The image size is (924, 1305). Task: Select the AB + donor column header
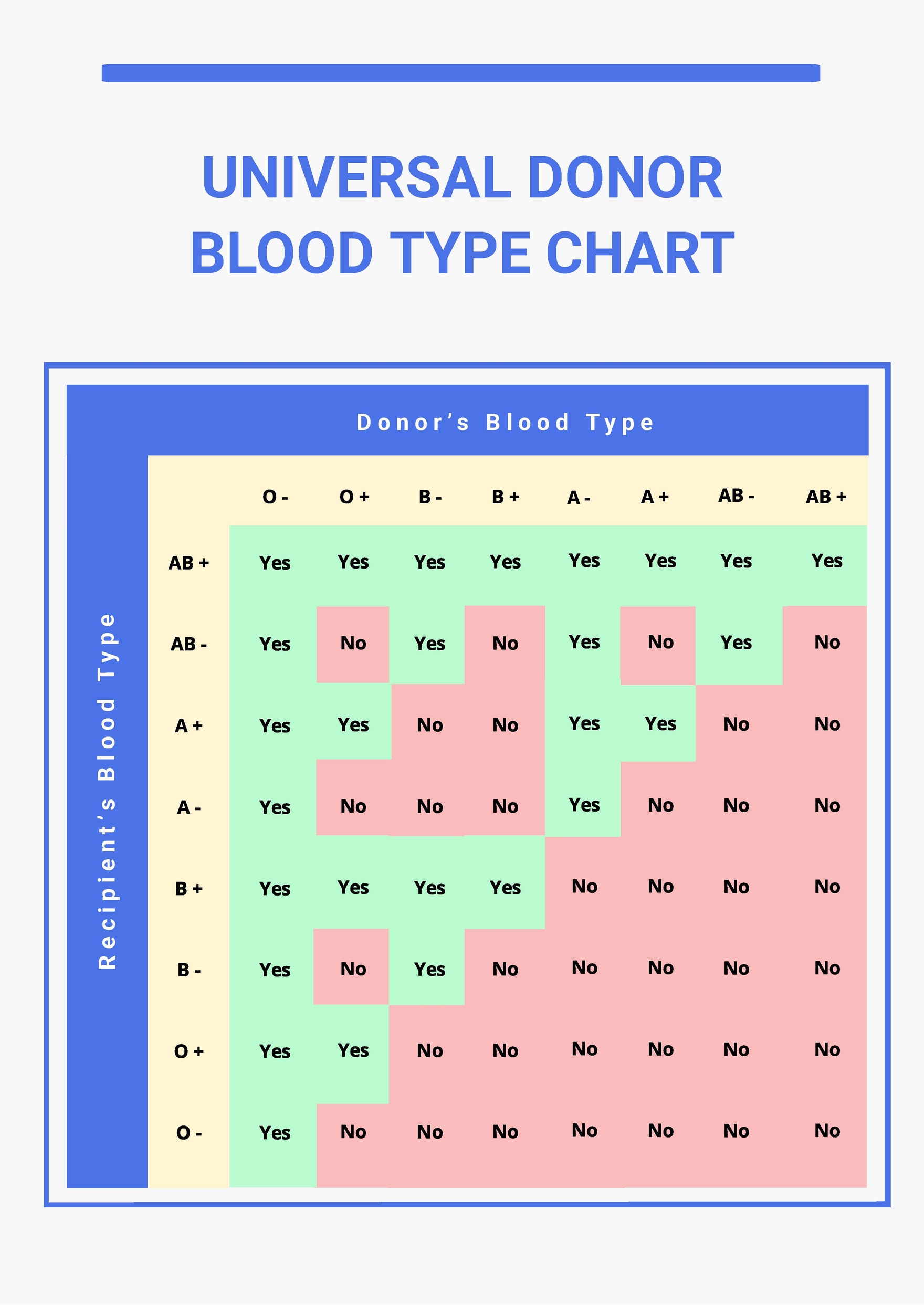[826, 497]
